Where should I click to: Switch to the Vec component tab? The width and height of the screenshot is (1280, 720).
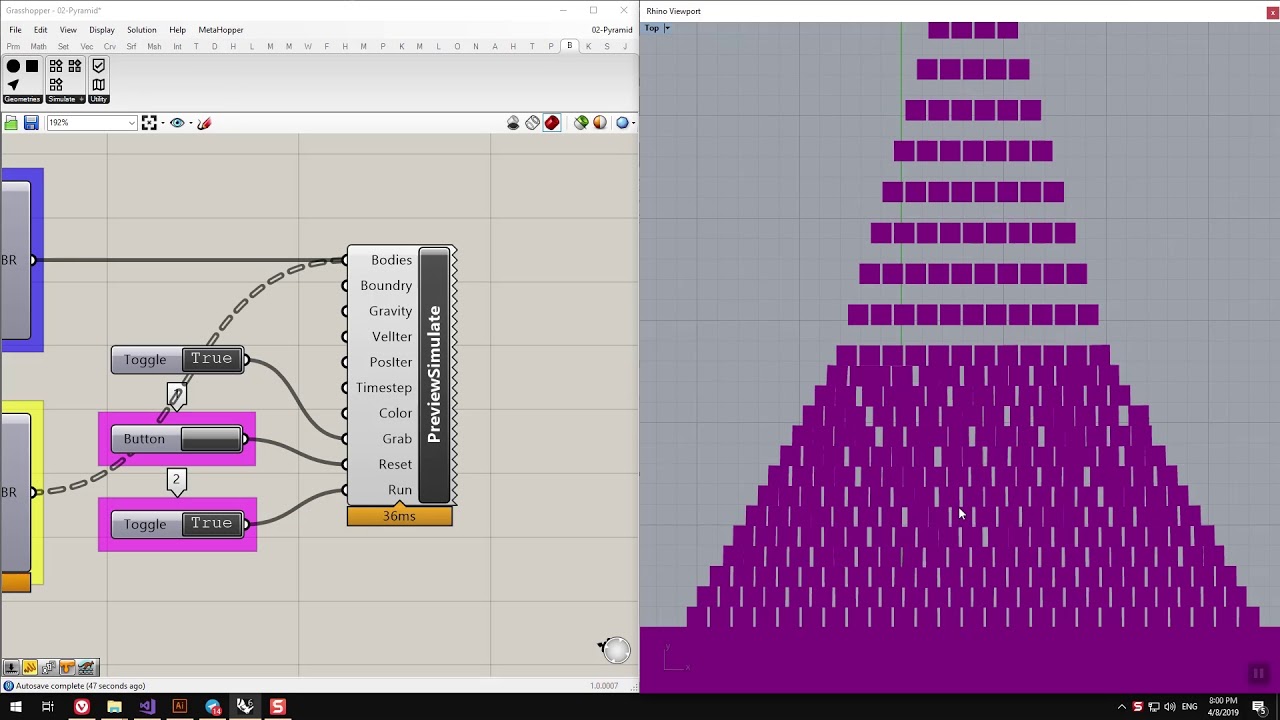click(x=87, y=47)
